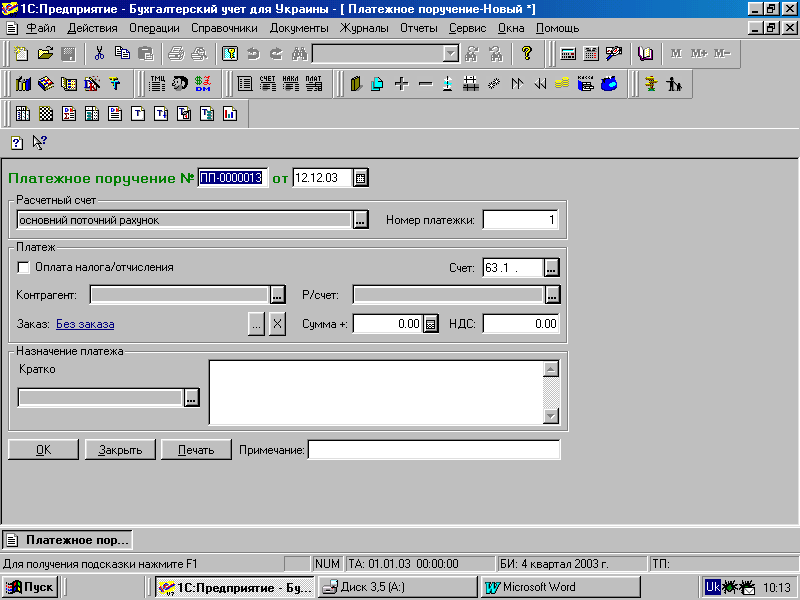The width and height of the screenshot is (800, 600).
Task: Open the Действия menu
Action: (92, 28)
